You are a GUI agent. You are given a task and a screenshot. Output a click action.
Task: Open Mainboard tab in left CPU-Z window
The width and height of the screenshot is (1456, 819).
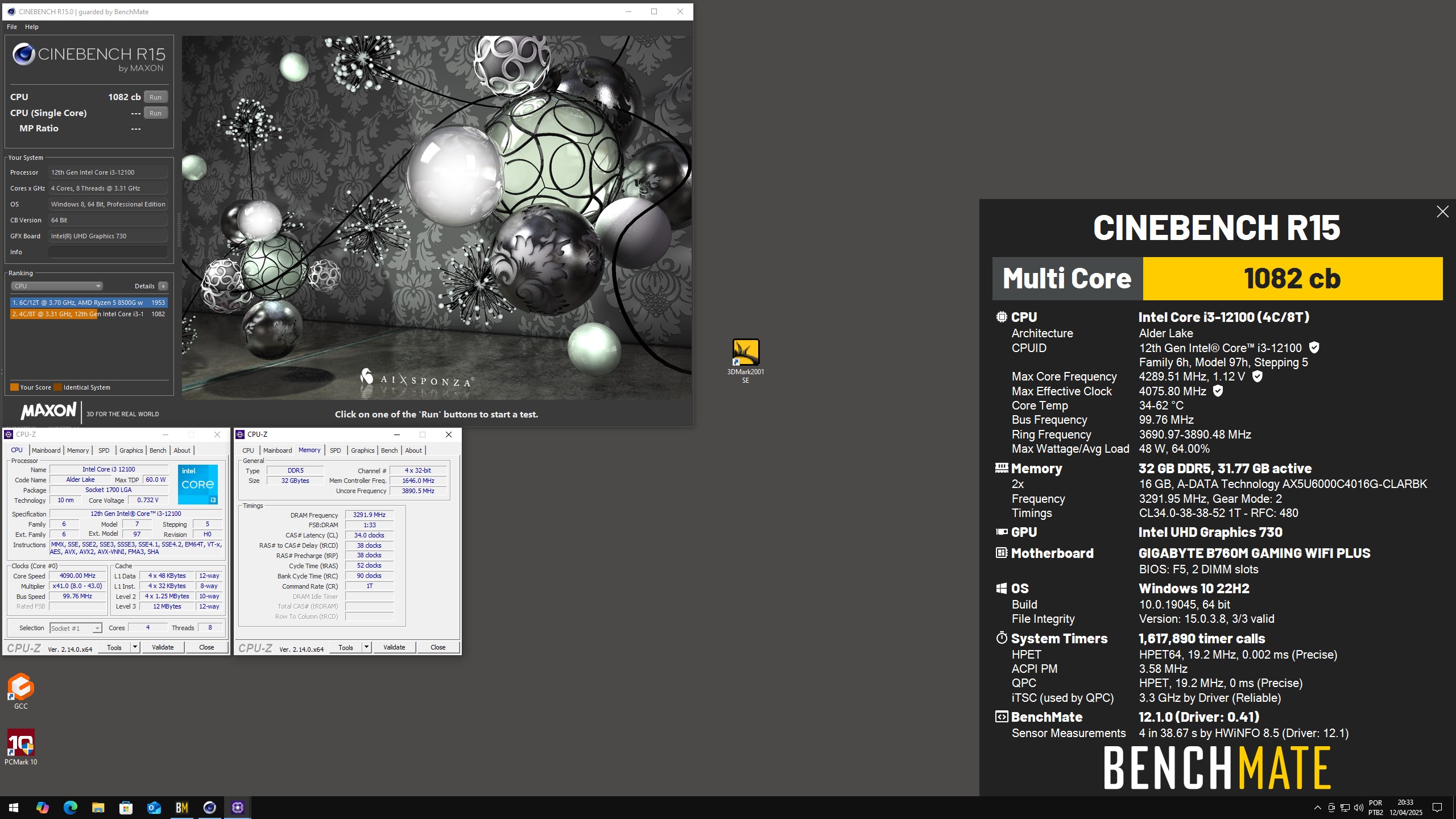pyautogui.click(x=46, y=450)
